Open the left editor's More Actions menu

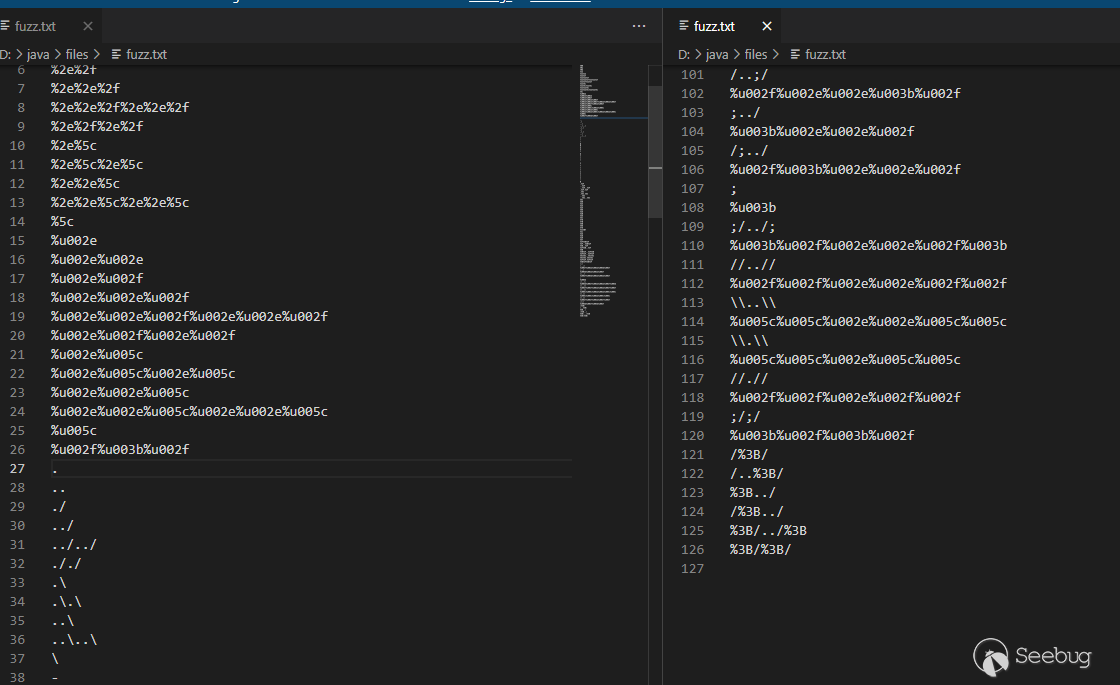[639, 26]
